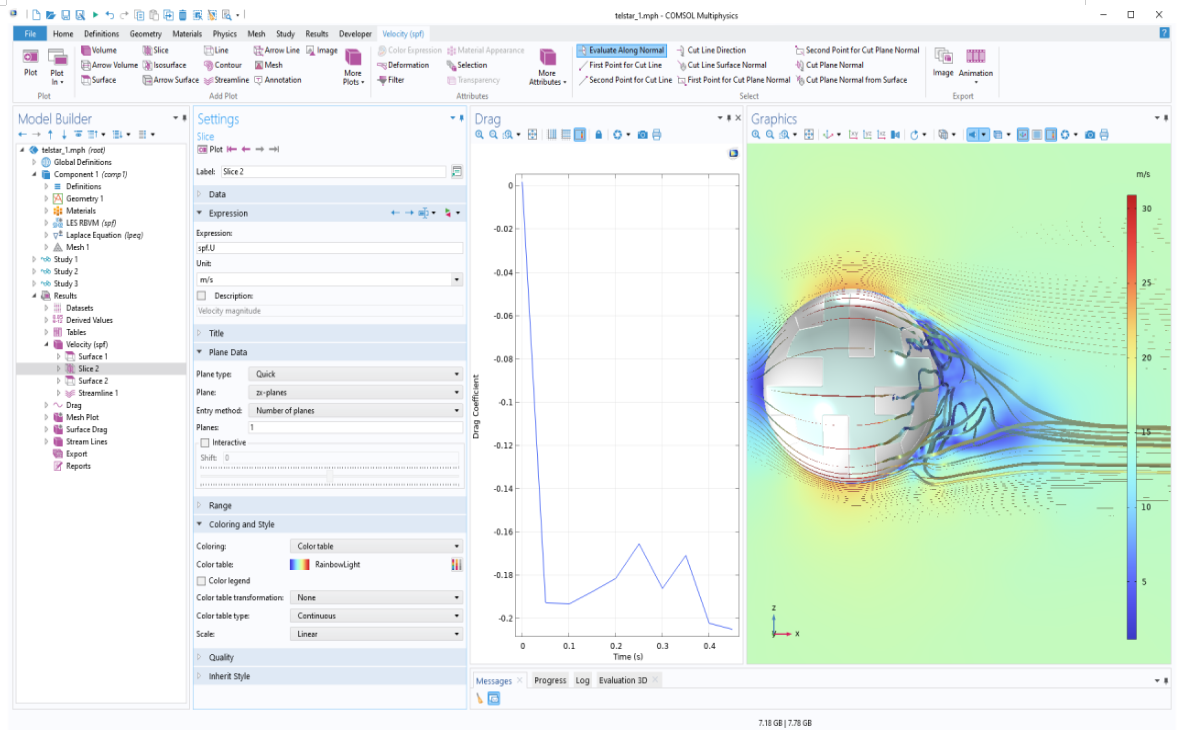
Task: Add a Selection attribute
Action: coord(466,65)
